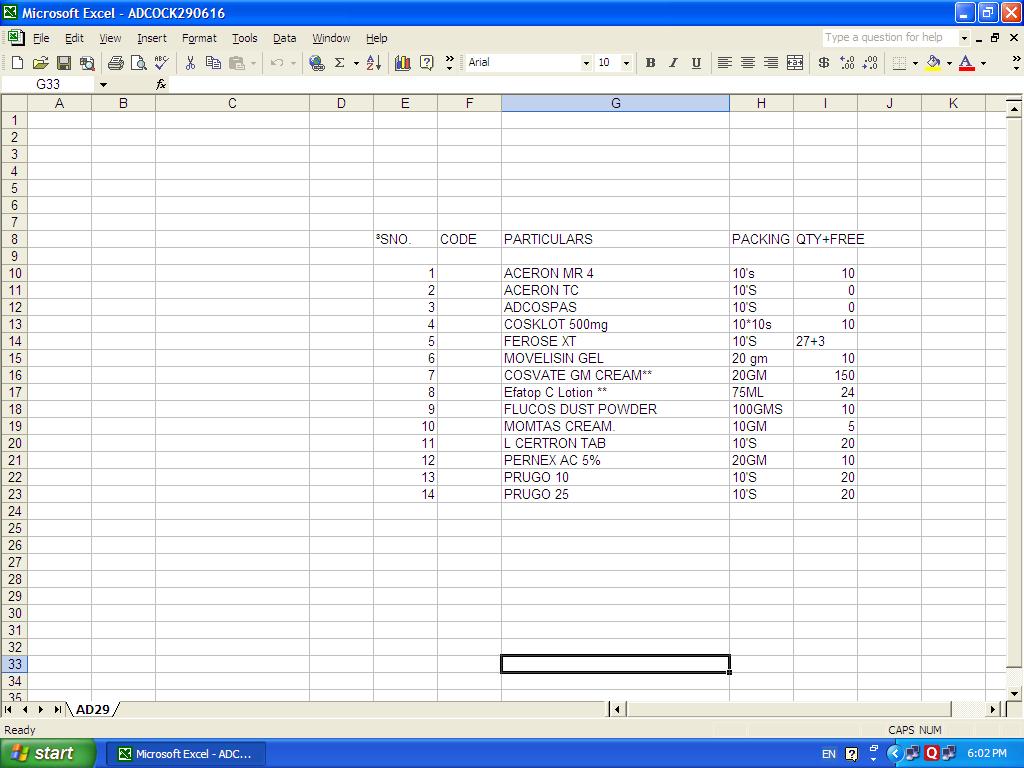Viewport: 1024px width, 768px height.
Task: Create a new blank workbook
Action: [18, 63]
